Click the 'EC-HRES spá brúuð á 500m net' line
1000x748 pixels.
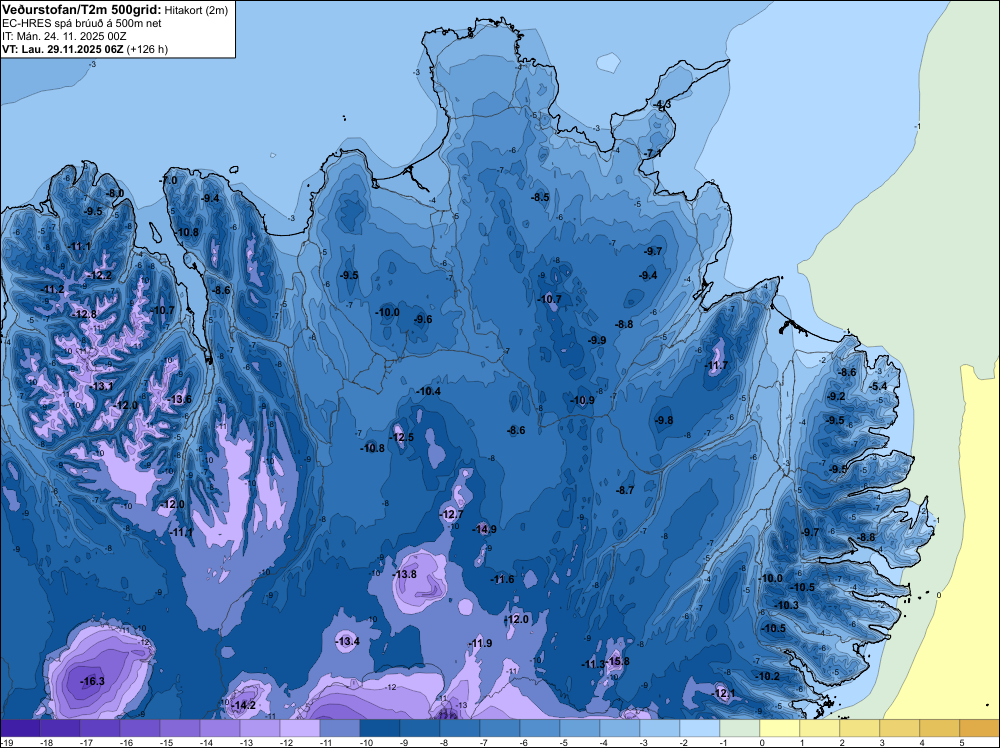(x=82, y=24)
